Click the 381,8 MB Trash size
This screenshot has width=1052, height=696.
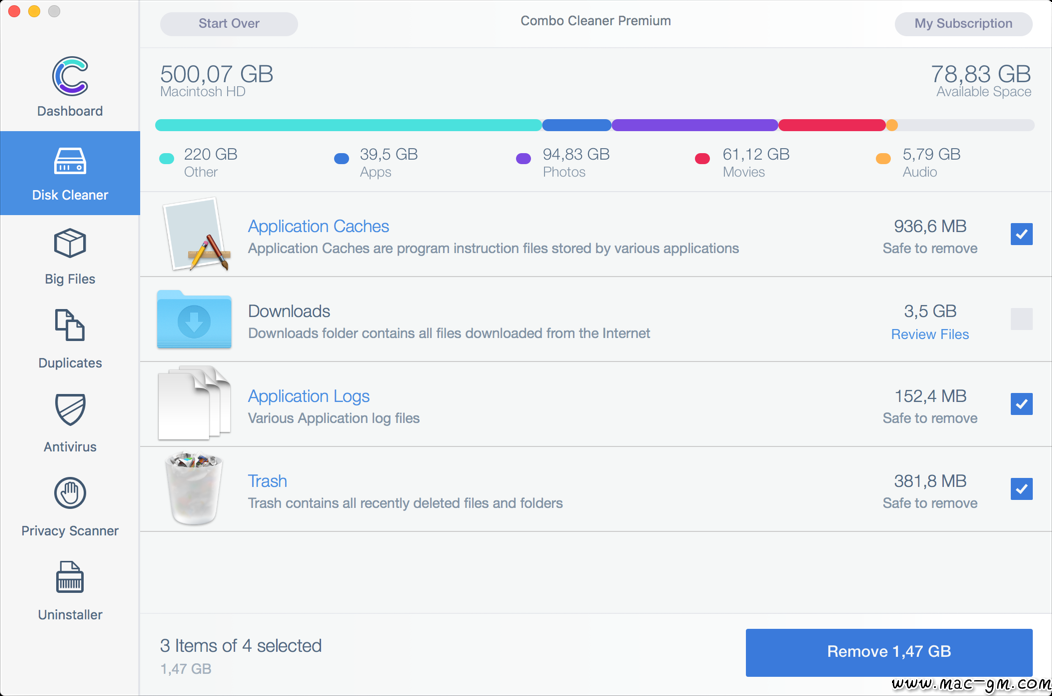coord(930,481)
